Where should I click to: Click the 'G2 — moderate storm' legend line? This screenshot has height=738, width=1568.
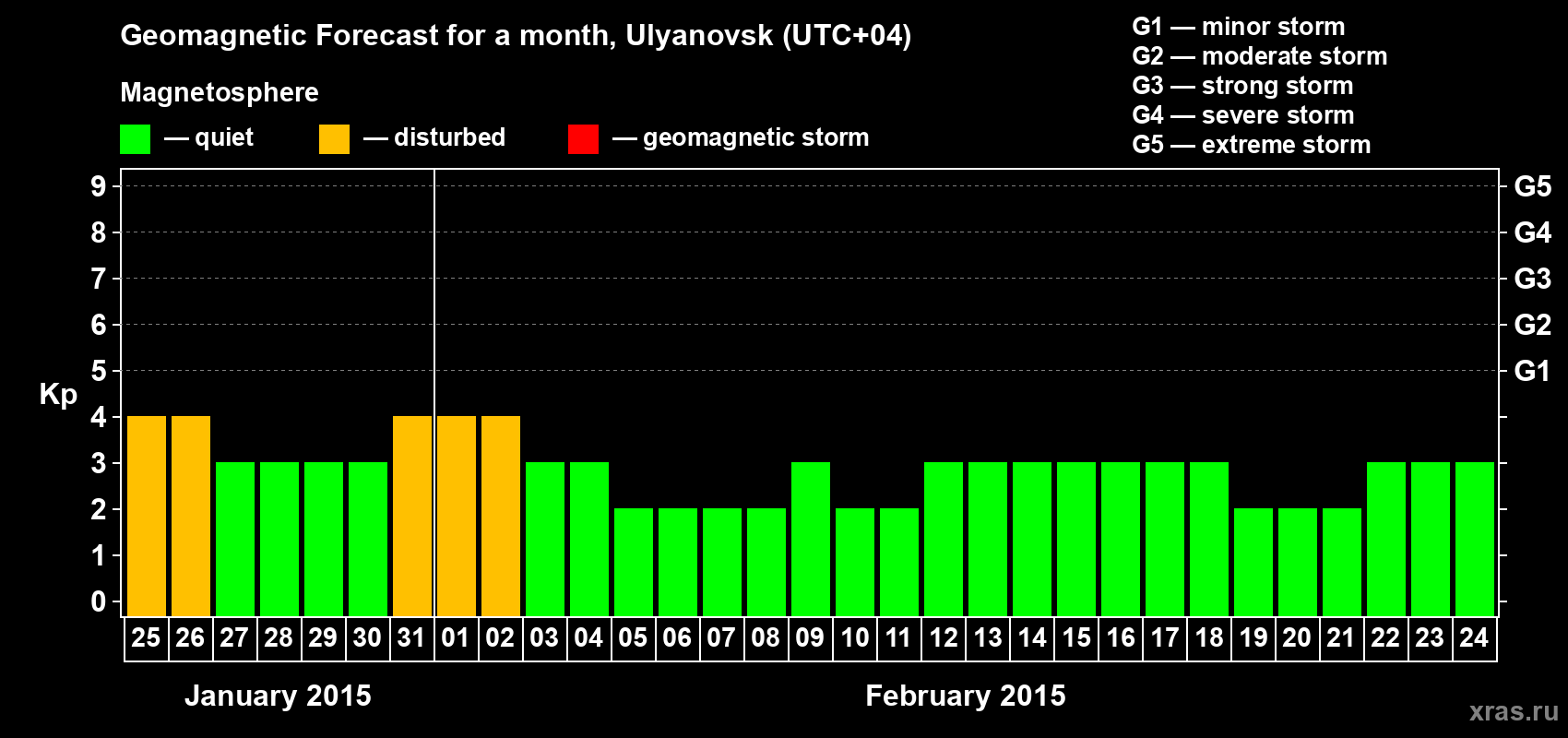click(1260, 56)
